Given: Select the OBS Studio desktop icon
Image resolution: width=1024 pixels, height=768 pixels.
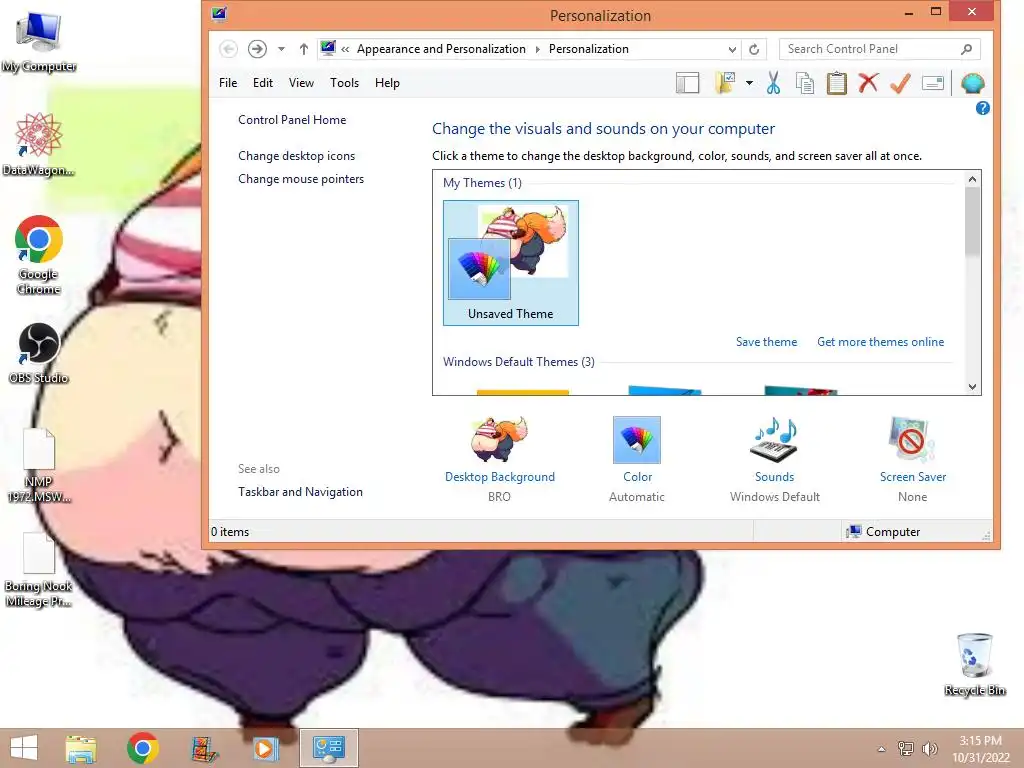Looking at the screenshot, I should pos(39,353).
